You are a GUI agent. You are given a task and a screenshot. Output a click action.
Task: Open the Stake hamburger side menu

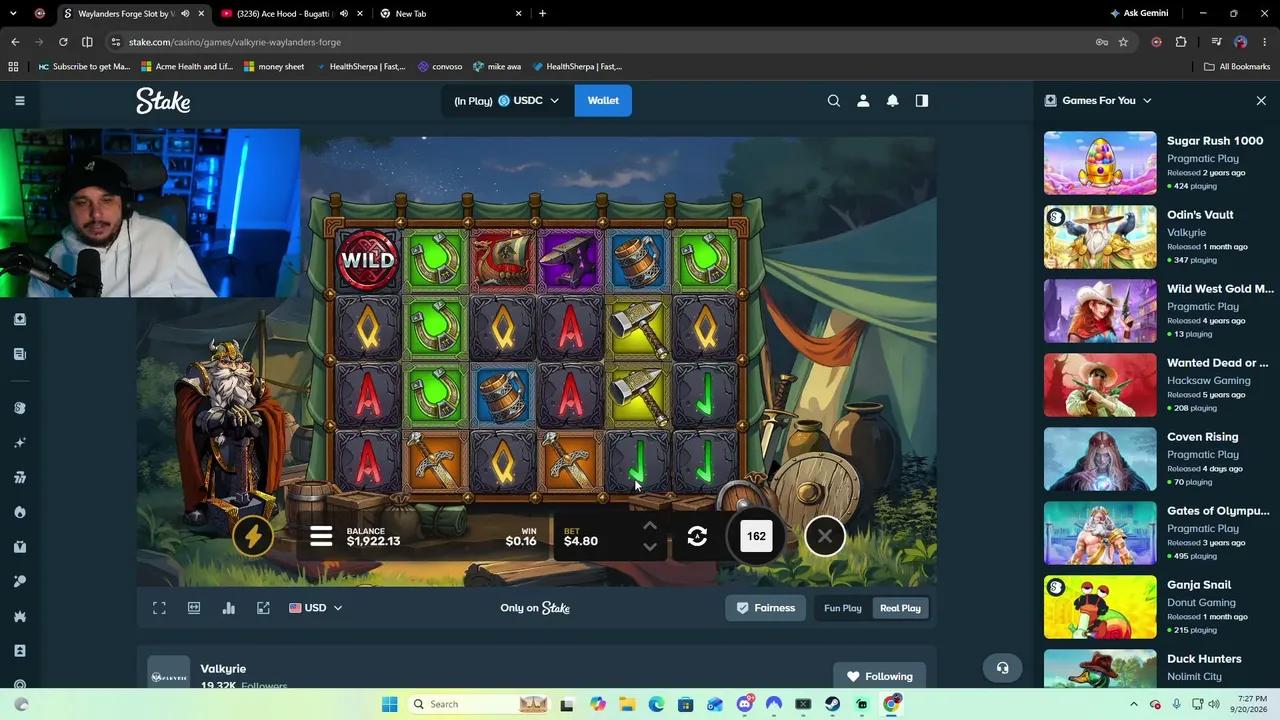click(19, 101)
